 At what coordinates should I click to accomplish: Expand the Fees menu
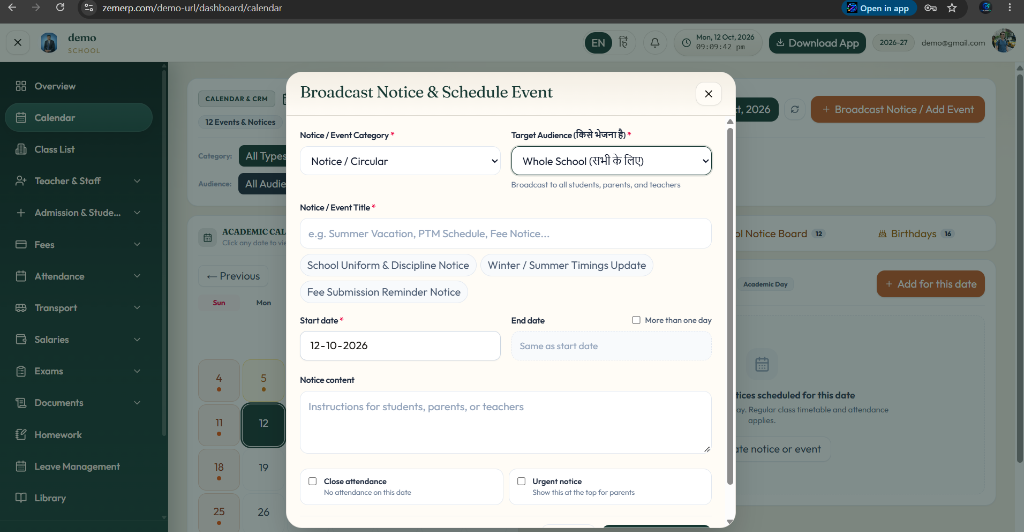[78, 245]
